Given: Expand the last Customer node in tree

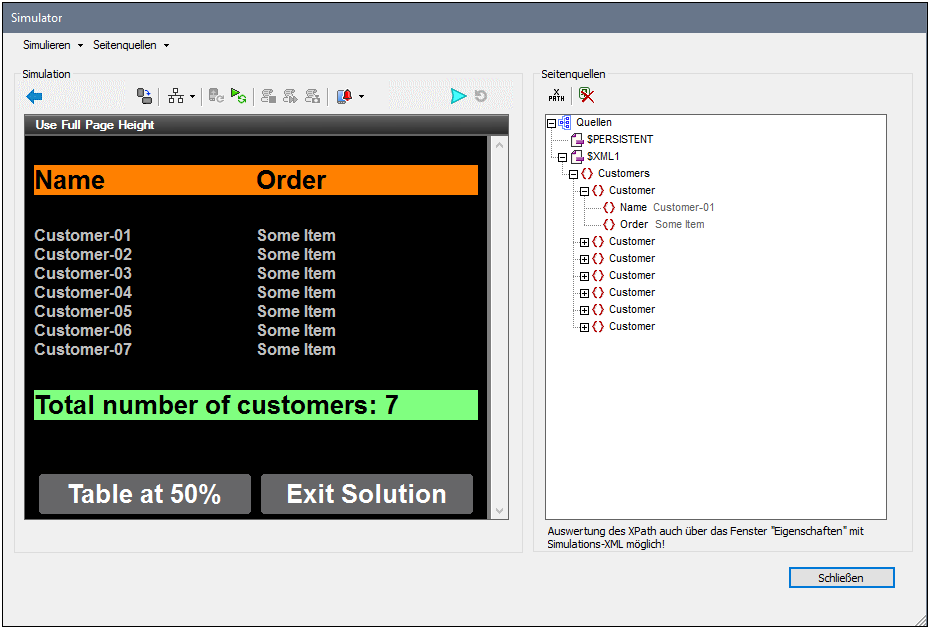Looking at the screenshot, I should tap(585, 327).
